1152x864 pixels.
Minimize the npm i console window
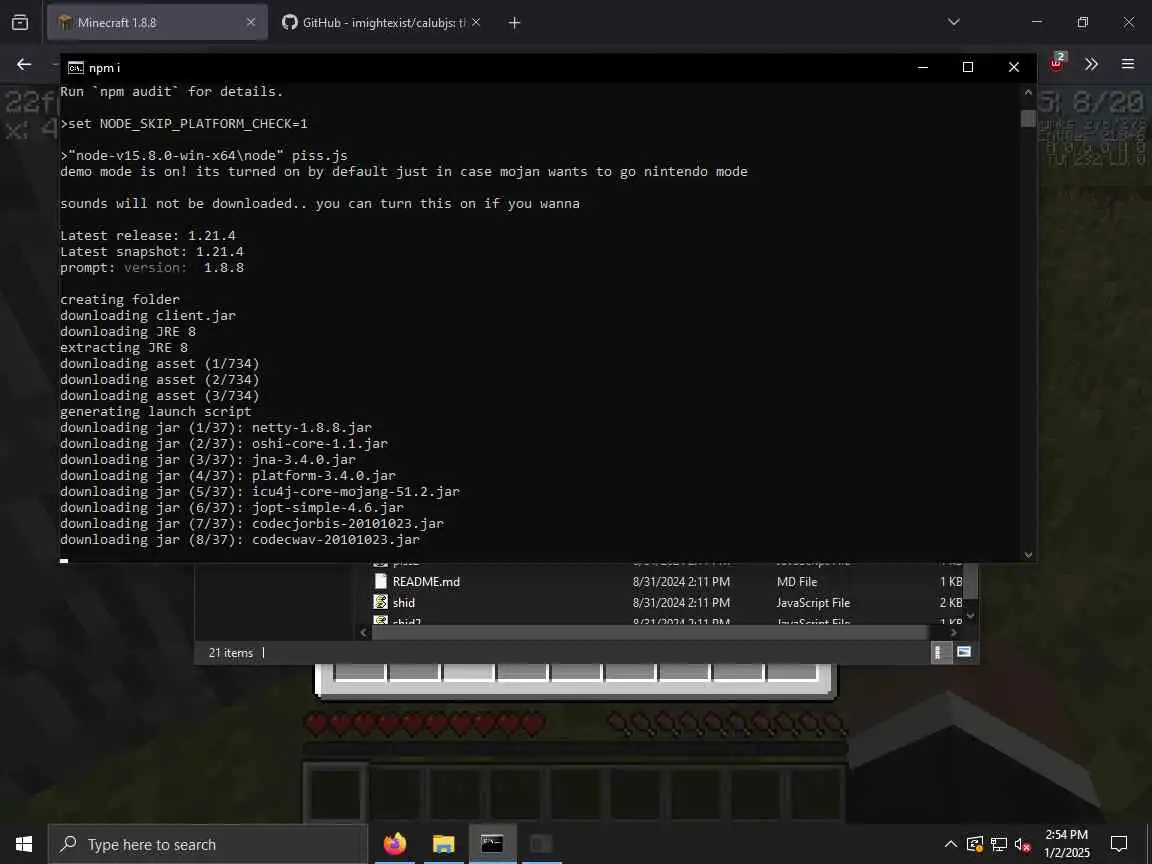(923, 67)
